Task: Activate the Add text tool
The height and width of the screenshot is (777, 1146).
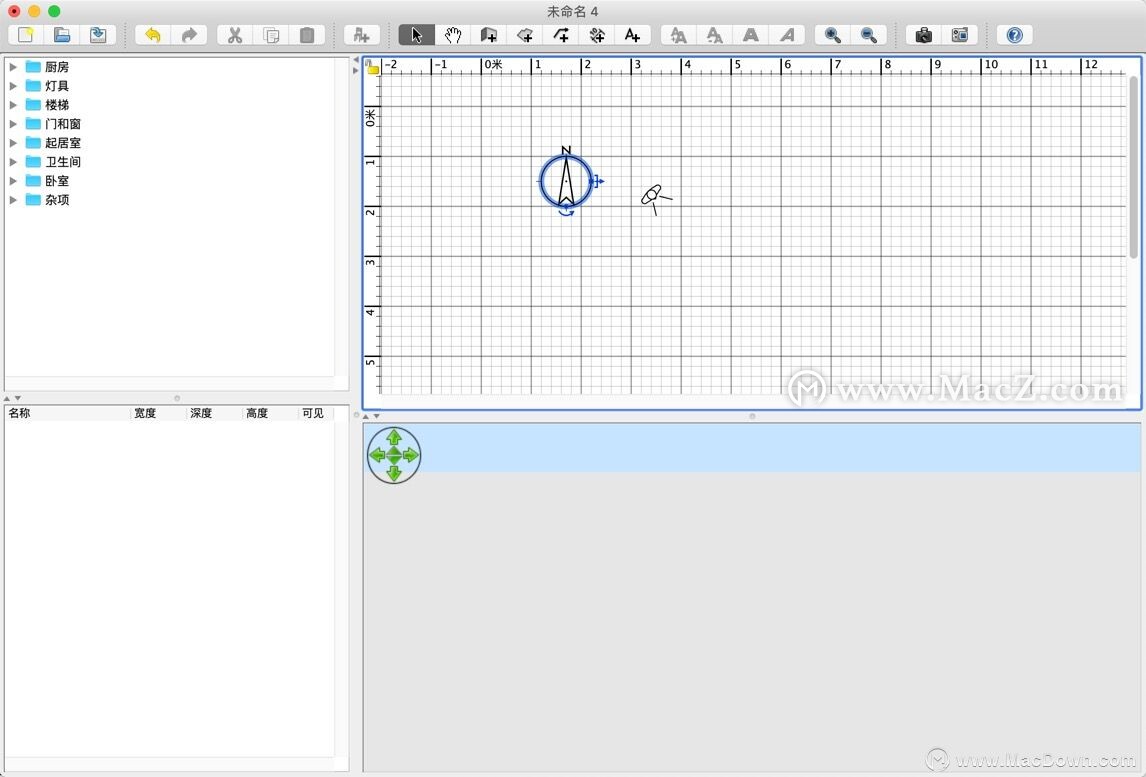Action: tap(632, 35)
